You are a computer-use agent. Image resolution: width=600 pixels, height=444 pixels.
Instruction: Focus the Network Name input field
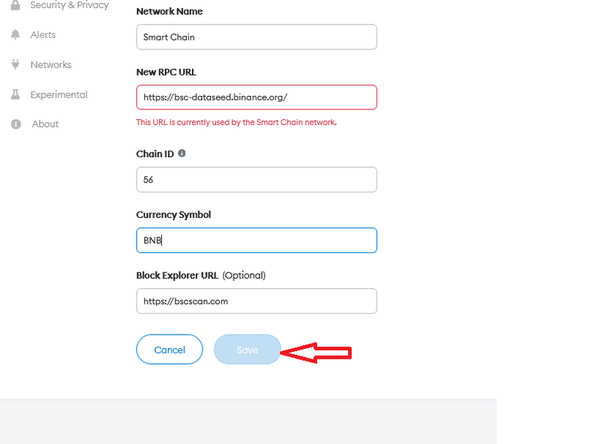(256, 37)
